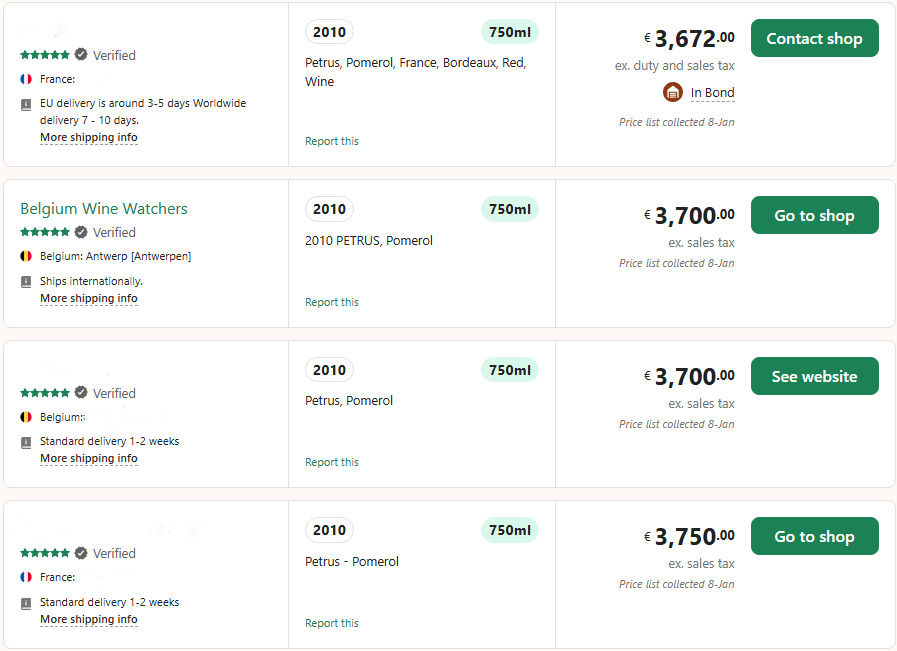Click the In Bond warehouse icon
This screenshot has height=651, width=897.
673,93
